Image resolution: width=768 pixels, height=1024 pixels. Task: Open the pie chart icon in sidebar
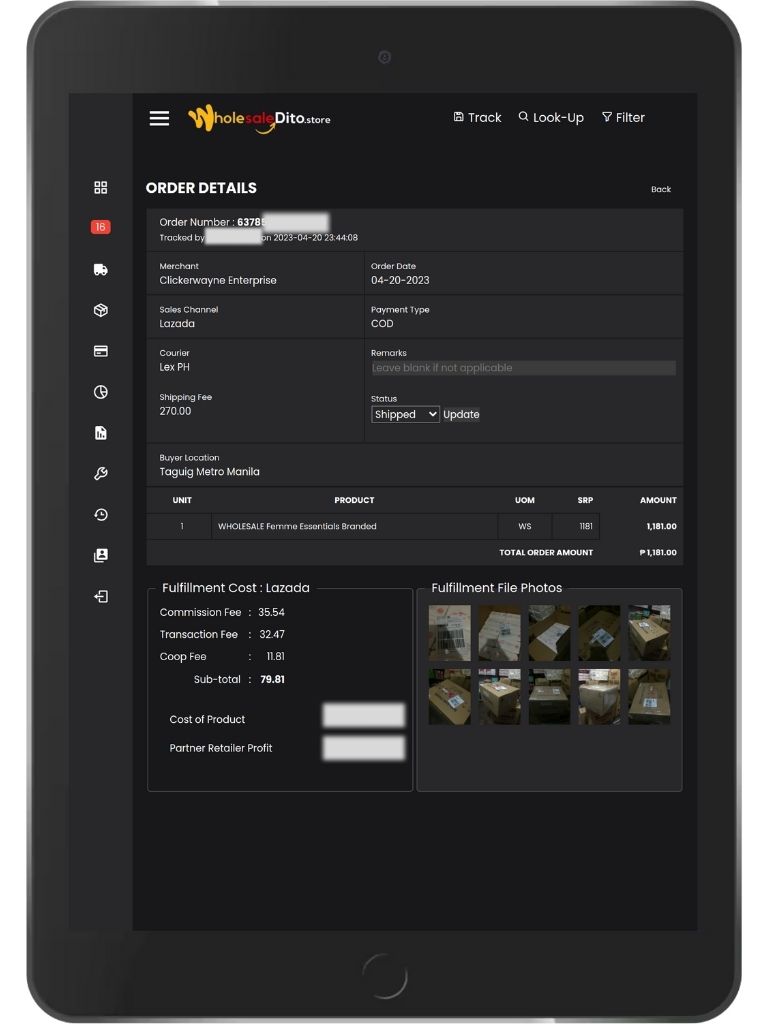101,392
